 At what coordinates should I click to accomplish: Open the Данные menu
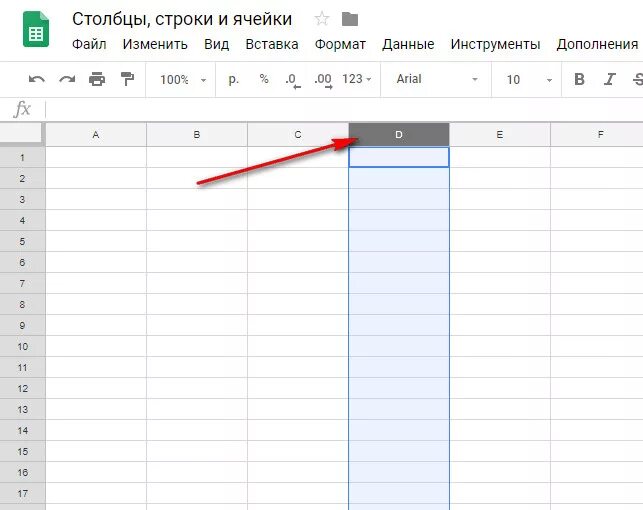[408, 44]
